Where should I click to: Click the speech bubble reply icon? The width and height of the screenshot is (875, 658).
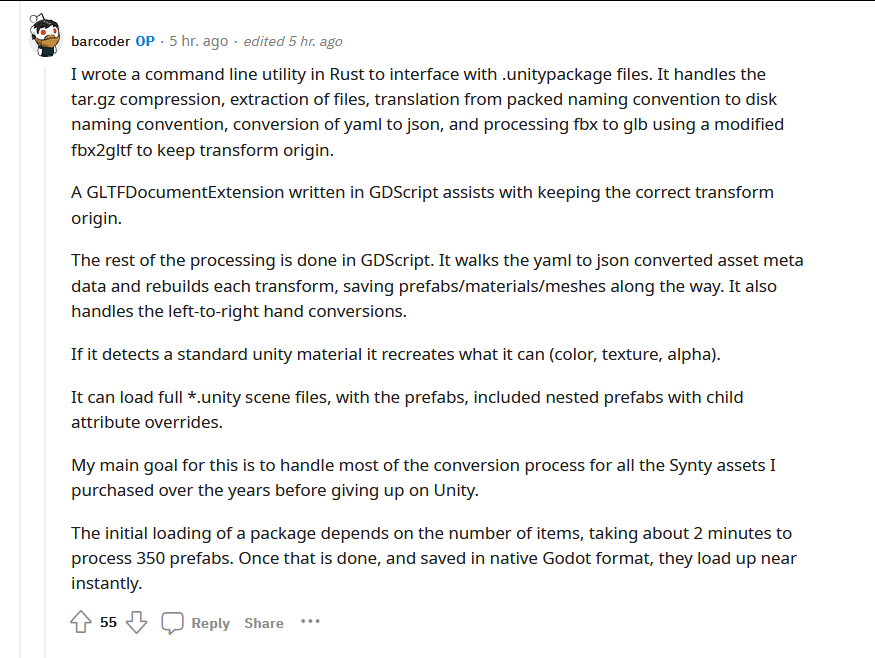pyautogui.click(x=172, y=623)
